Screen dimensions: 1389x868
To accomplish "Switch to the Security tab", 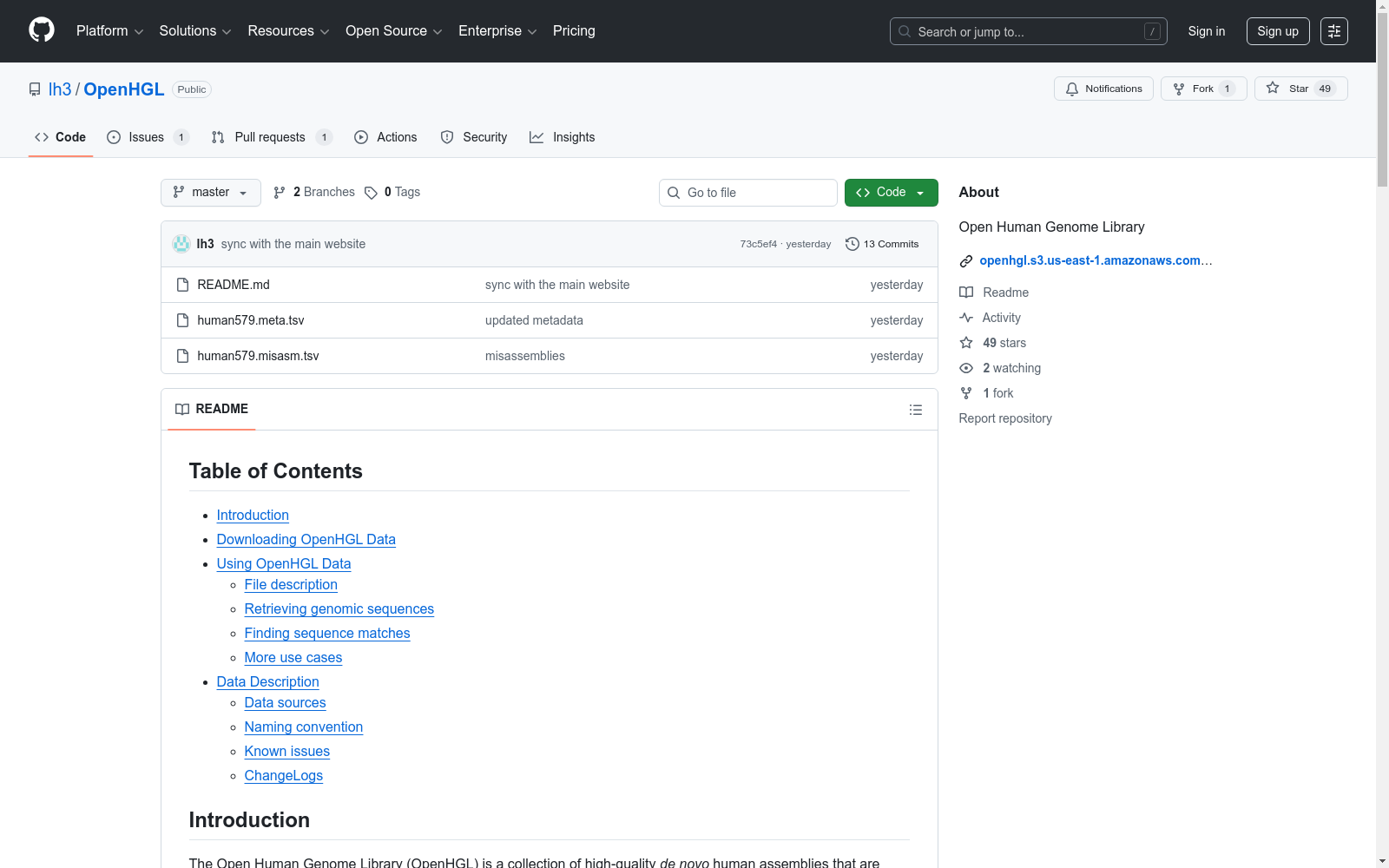I will pyautogui.click(x=474, y=137).
